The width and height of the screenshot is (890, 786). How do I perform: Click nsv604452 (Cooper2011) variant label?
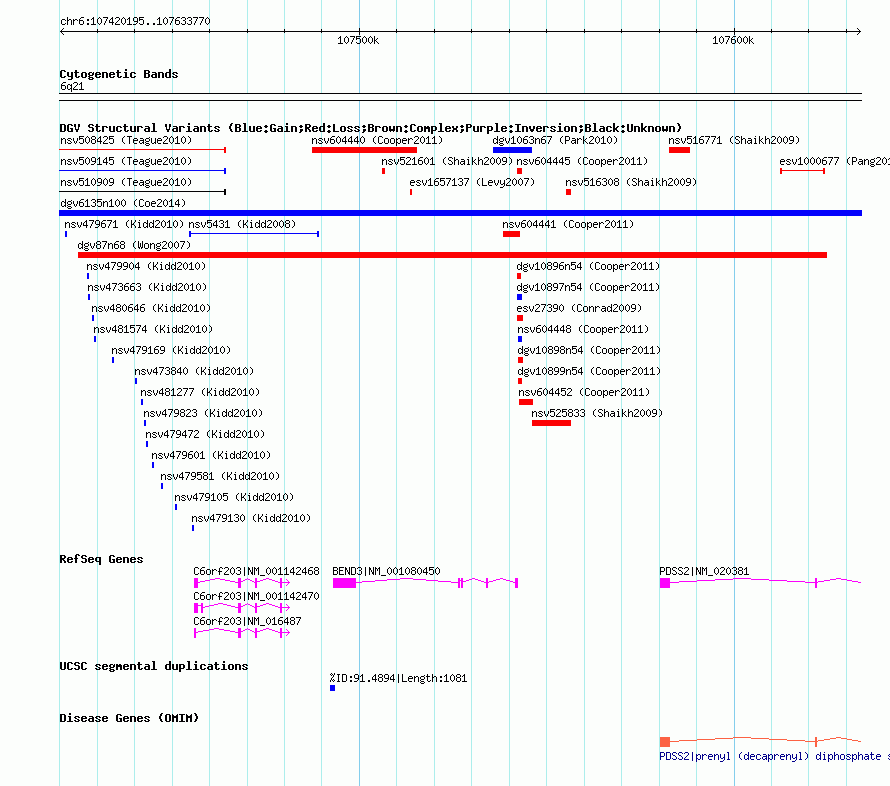pos(584,392)
